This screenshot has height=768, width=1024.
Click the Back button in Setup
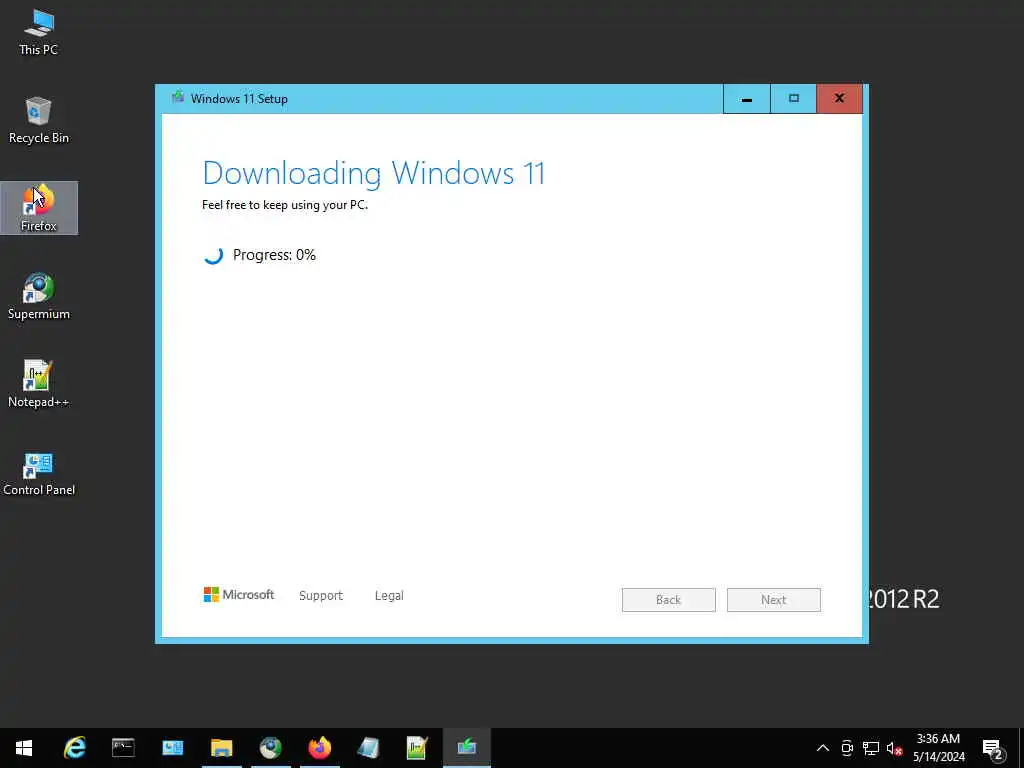669,600
